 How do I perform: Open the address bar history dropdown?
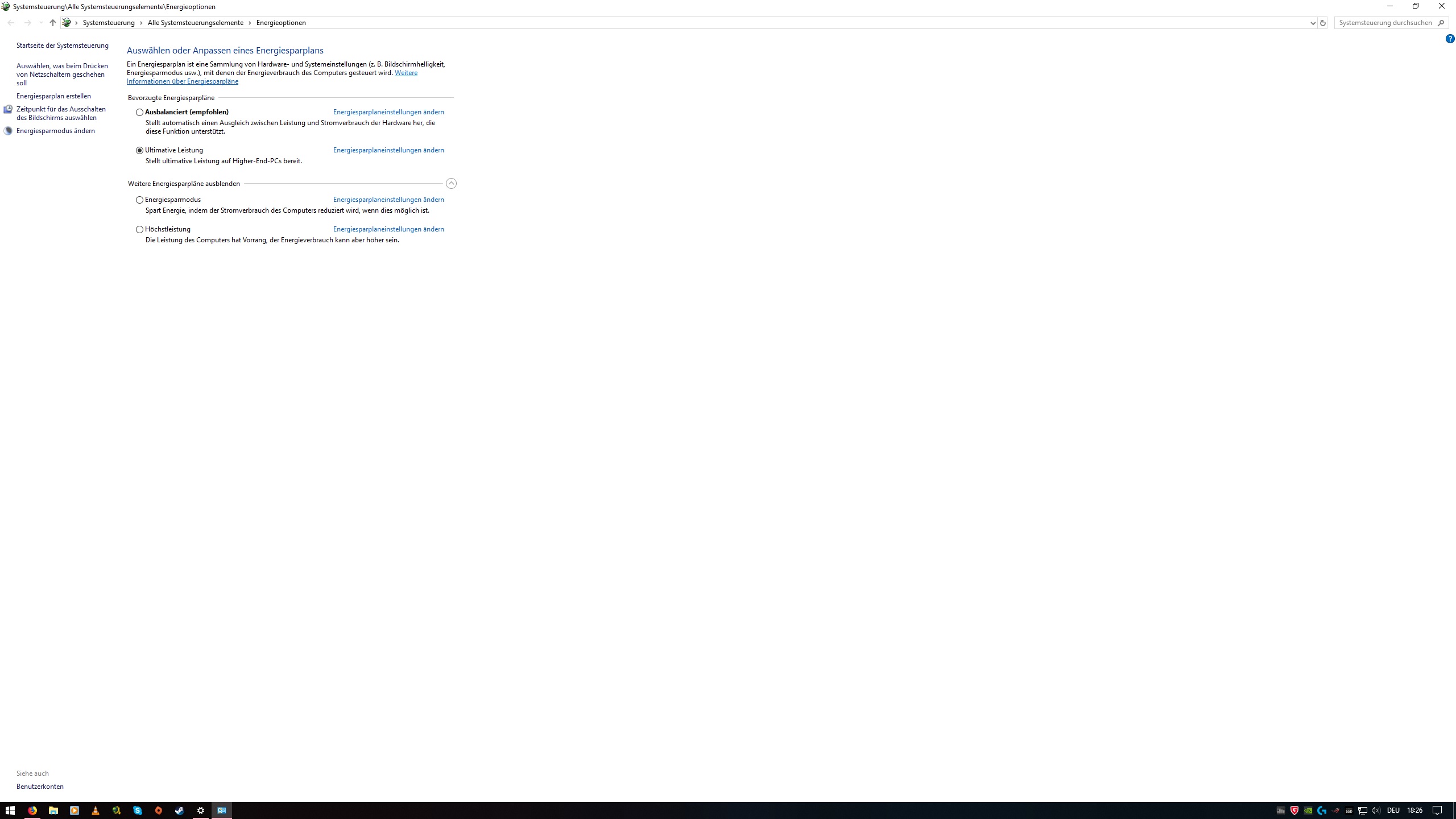coord(1313,23)
